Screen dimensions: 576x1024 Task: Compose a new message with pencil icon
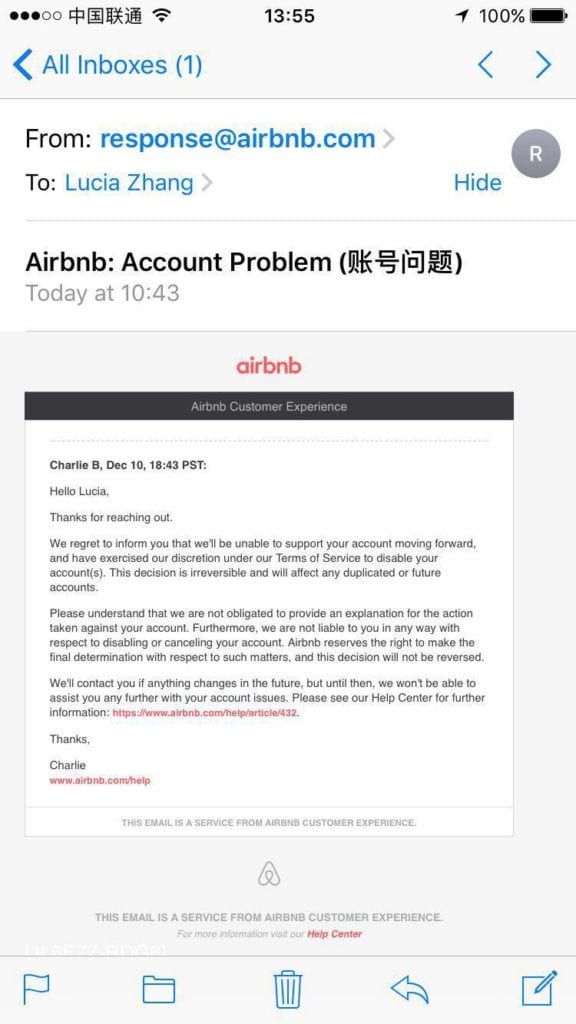coord(539,988)
